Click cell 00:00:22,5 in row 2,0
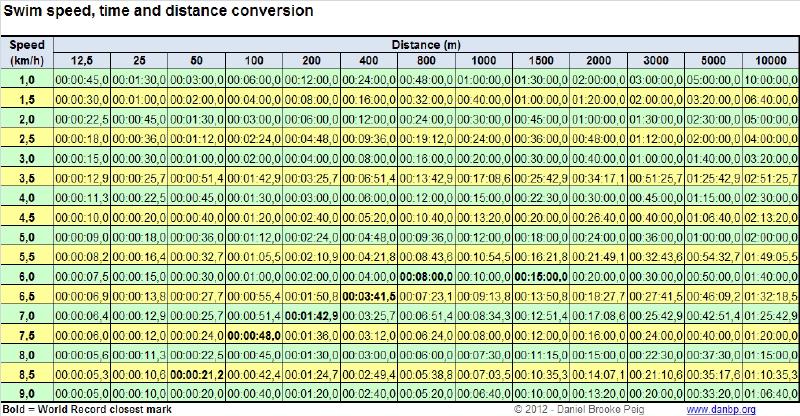The height and width of the screenshot is (416, 800). (x=82, y=119)
